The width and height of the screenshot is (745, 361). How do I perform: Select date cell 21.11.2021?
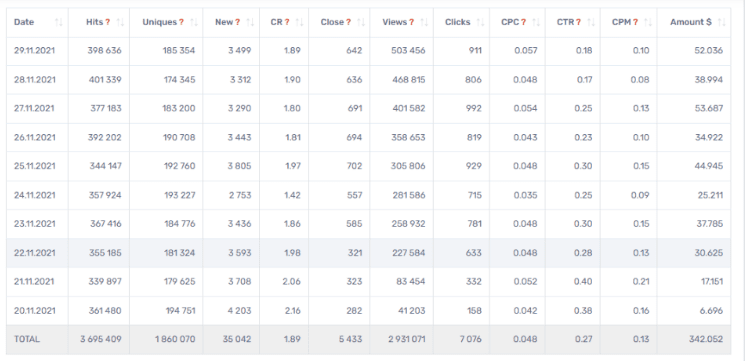pos(35,282)
